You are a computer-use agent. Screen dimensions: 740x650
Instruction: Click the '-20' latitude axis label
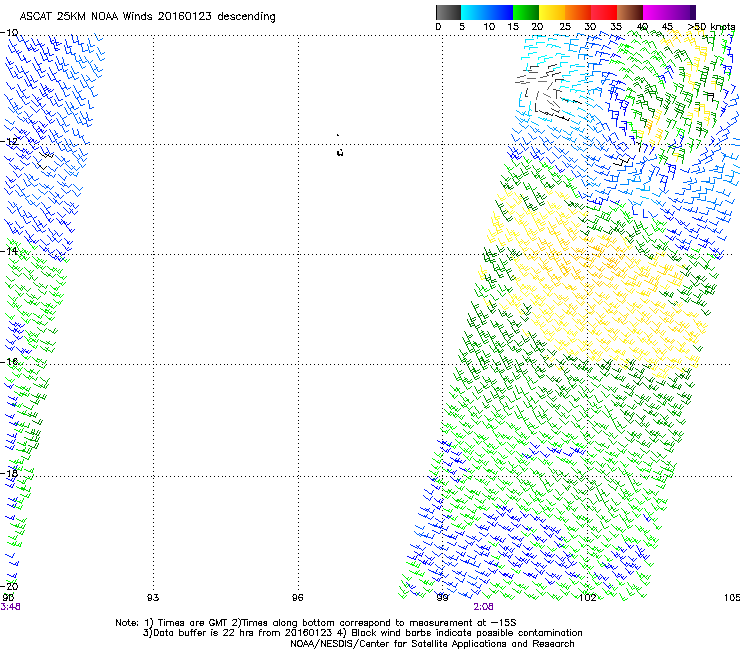click(9, 586)
